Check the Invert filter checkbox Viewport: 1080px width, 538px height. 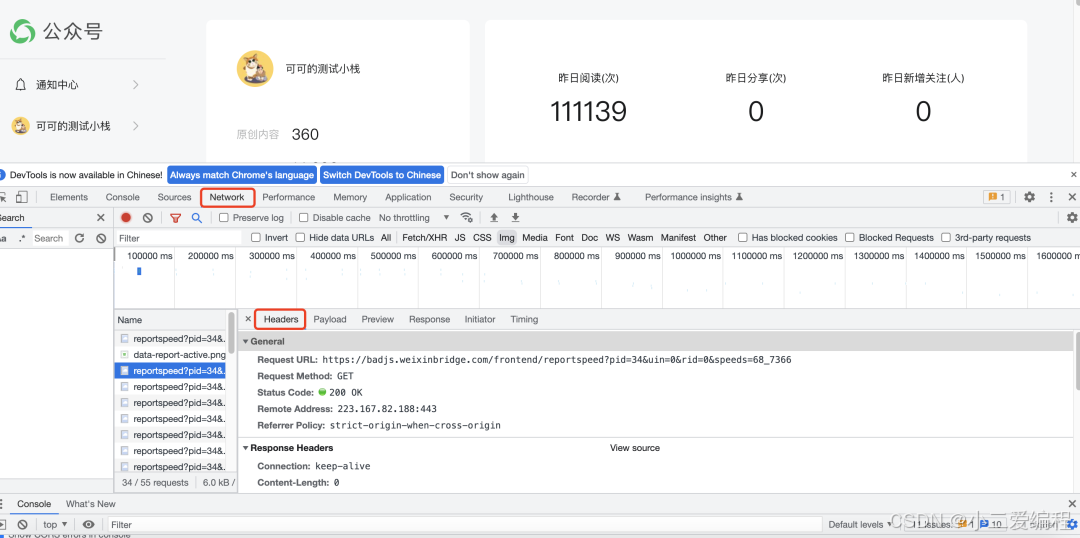[x=256, y=238]
